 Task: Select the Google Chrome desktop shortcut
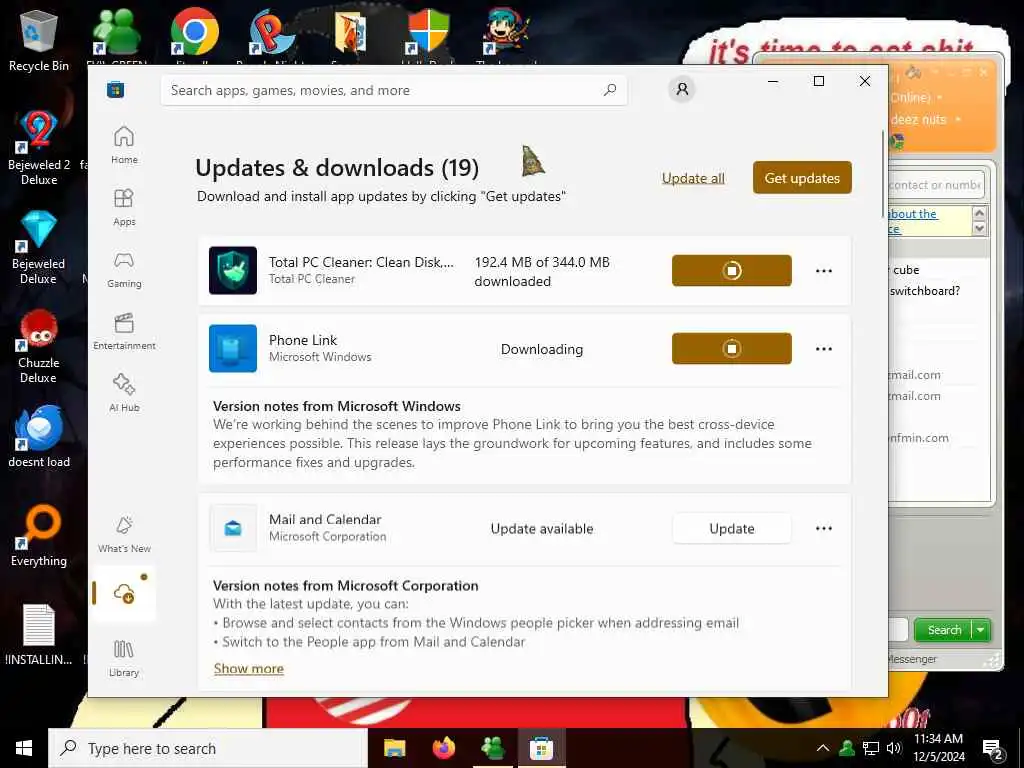pyautogui.click(x=195, y=31)
